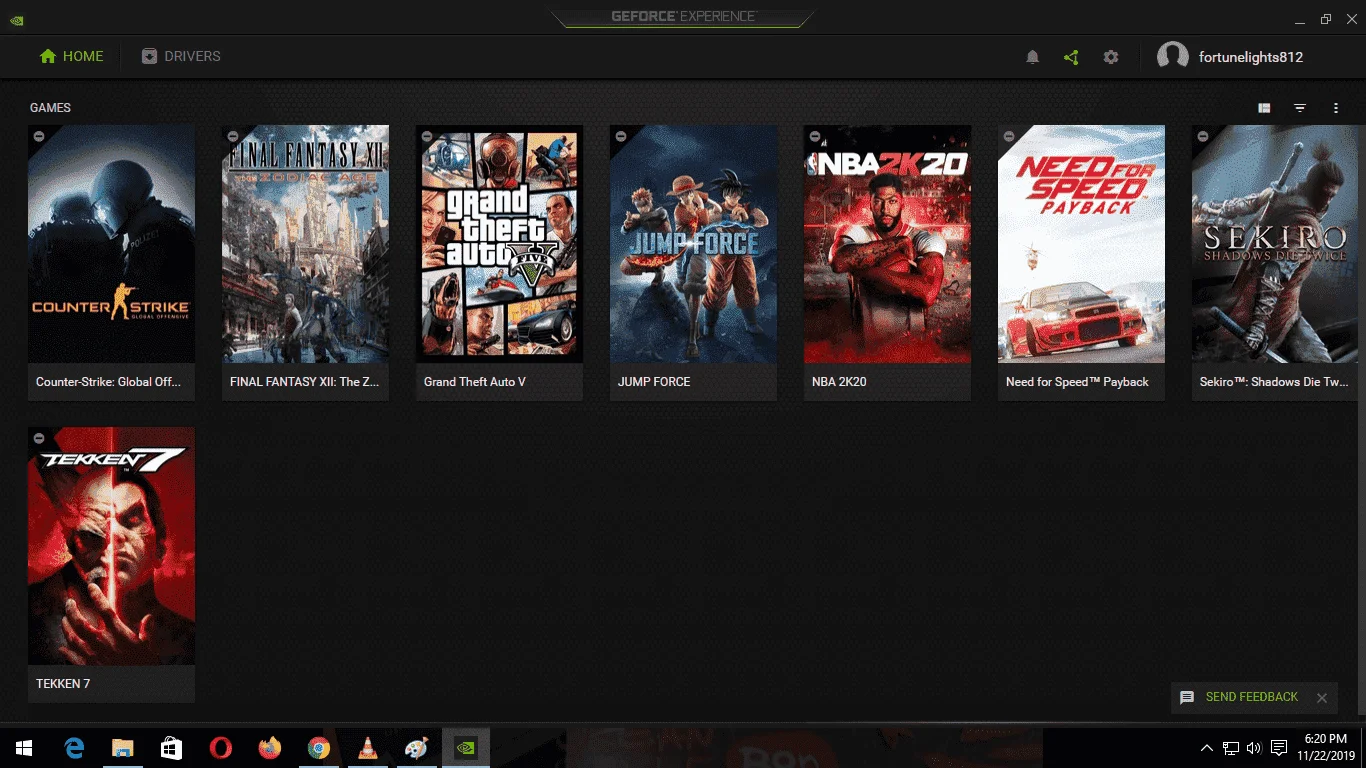Open the games filter icon
The image size is (1366, 768).
point(1300,108)
